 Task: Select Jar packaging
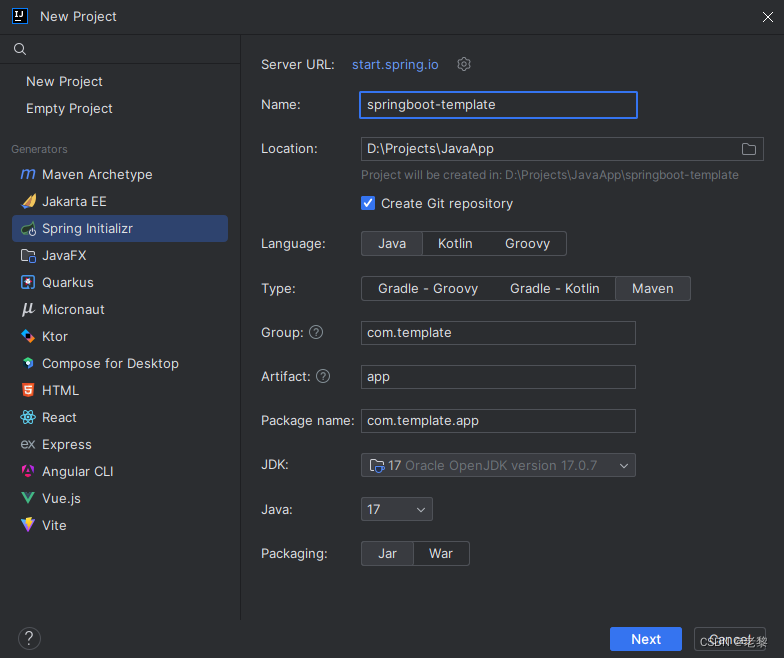[x=388, y=554]
